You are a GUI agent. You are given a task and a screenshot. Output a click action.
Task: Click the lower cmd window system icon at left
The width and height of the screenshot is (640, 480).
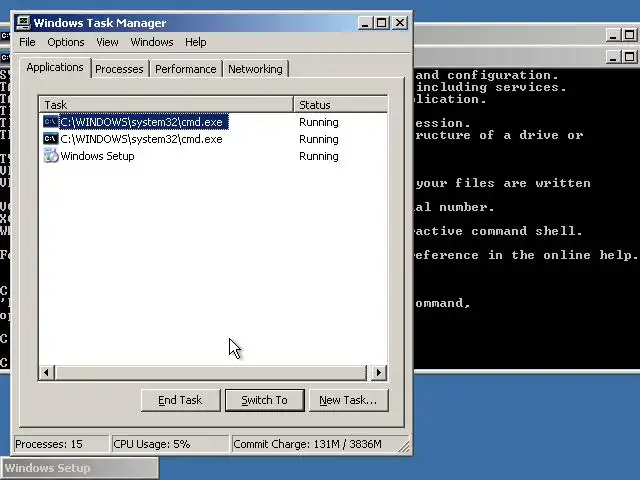coord(5,57)
